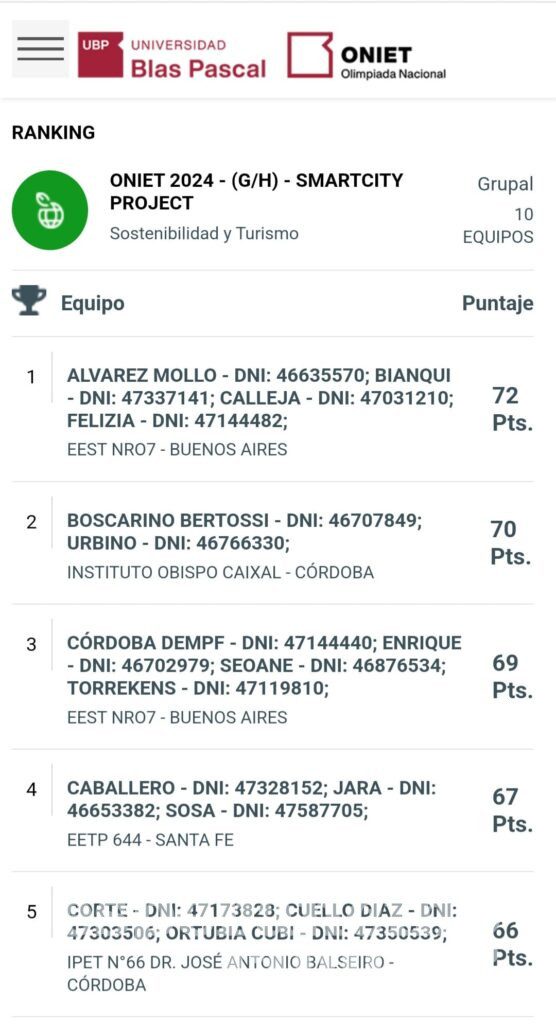Click the 72 Pts. score
Viewport: 556px width, 1024px height.
(x=512, y=409)
